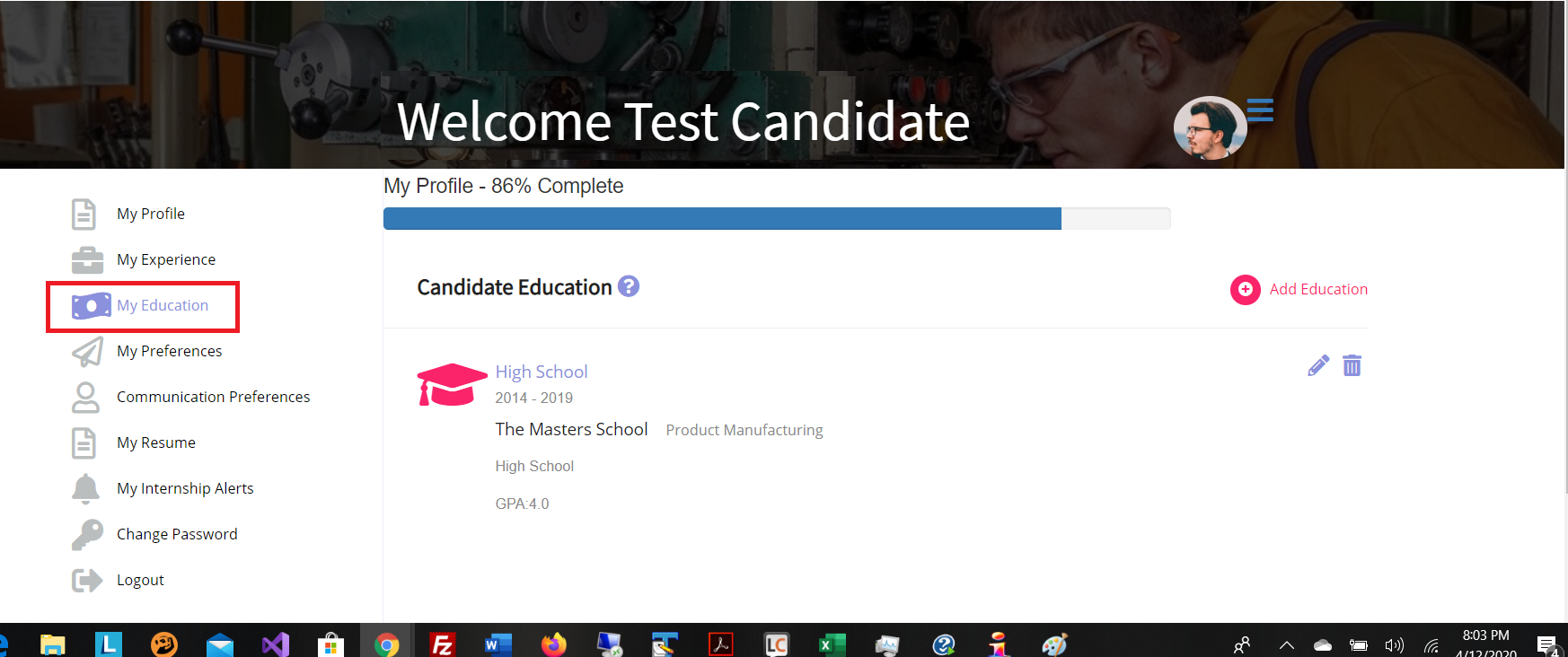Click the bell icon for Internship Alerts

85,488
